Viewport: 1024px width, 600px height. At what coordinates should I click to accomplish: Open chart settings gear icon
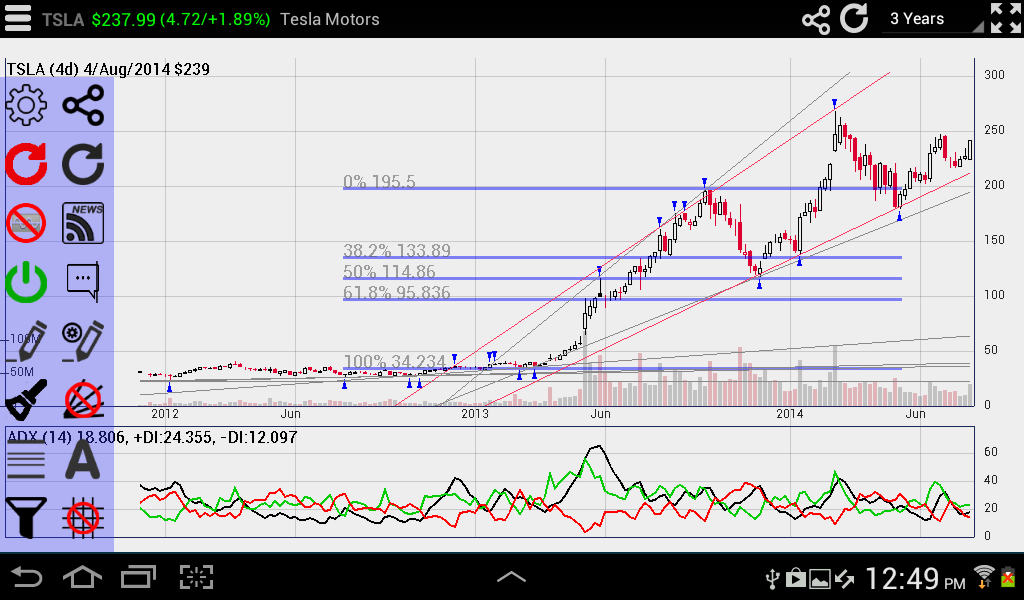(x=26, y=104)
